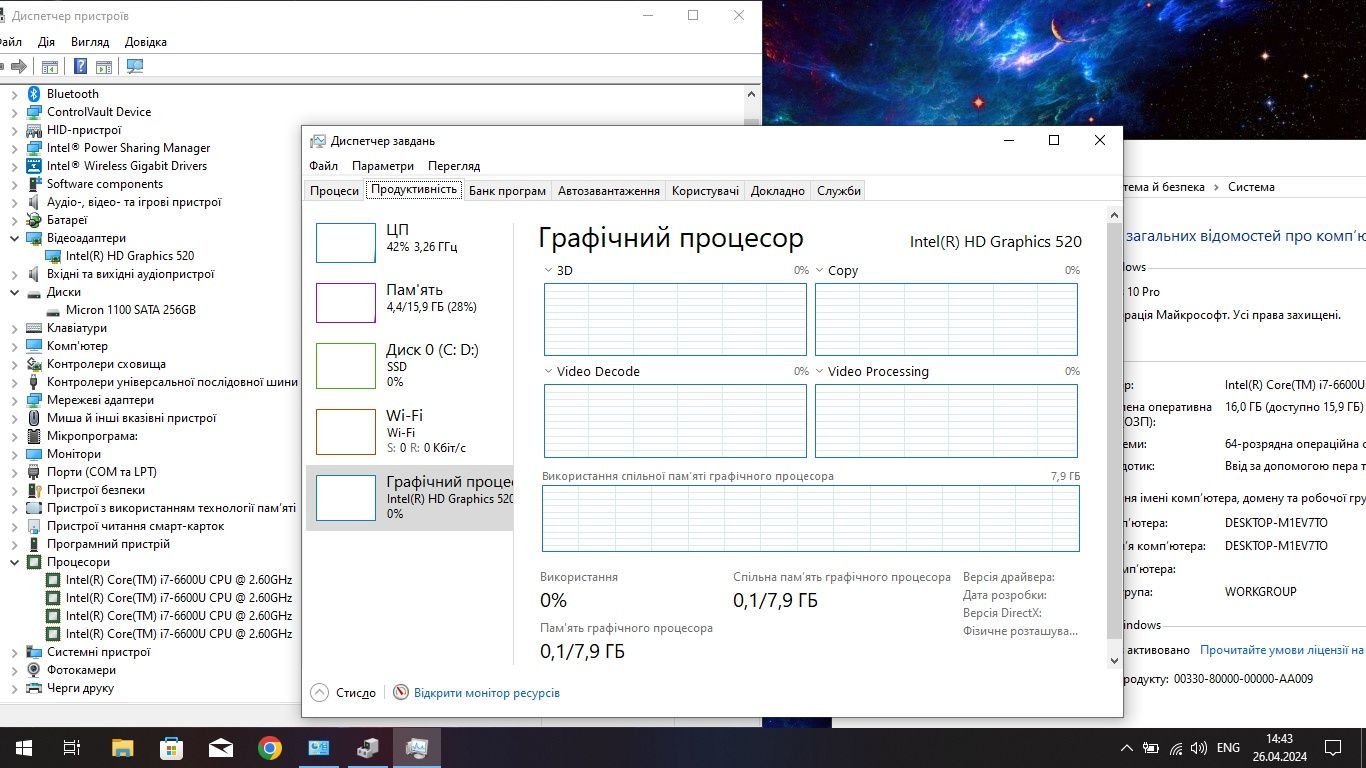Click the Task Manager title bar icon
The width and height of the screenshot is (1366, 768).
pyautogui.click(x=318, y=141)
